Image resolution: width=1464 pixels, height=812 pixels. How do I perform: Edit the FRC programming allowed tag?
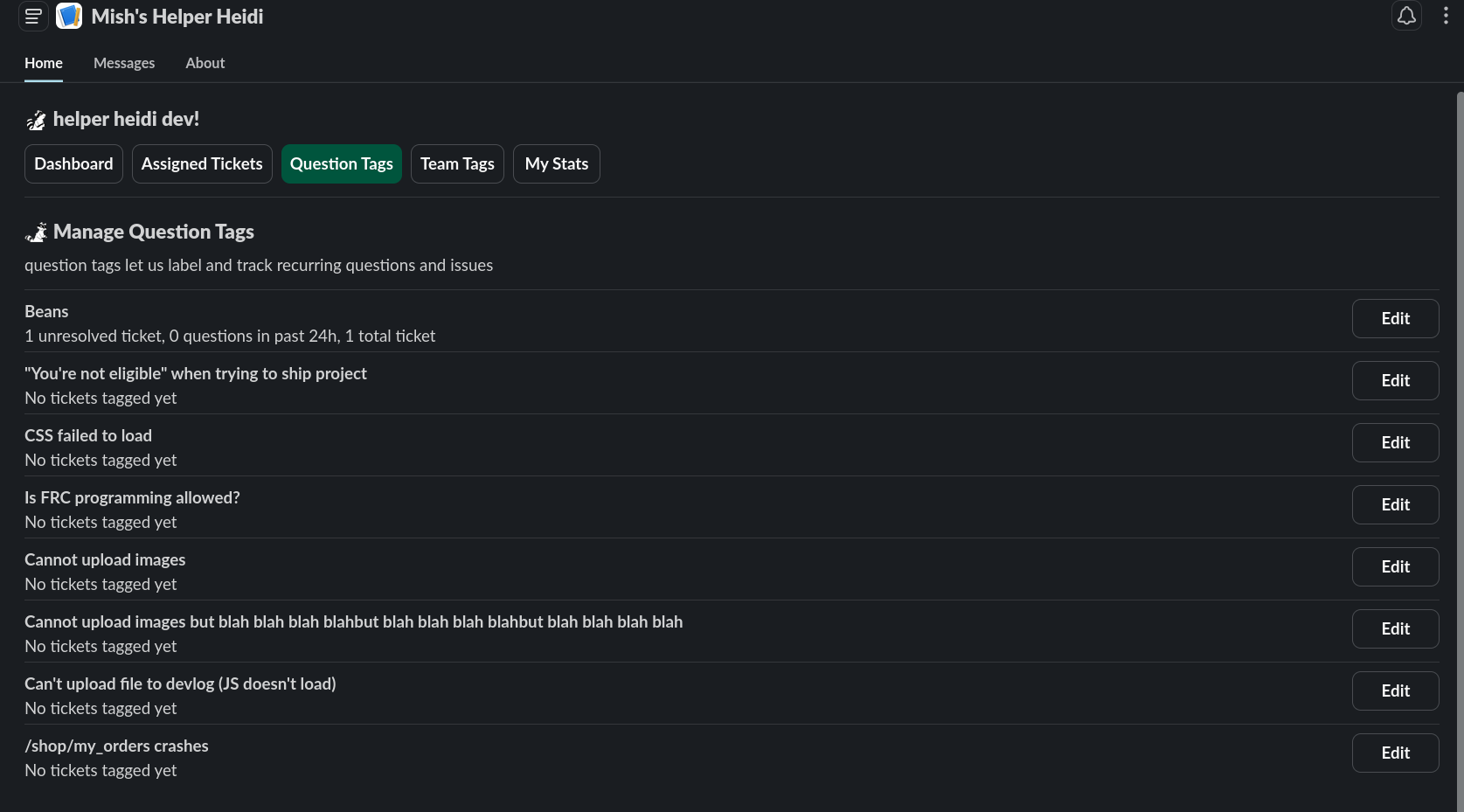click(x=1395, y=505)
